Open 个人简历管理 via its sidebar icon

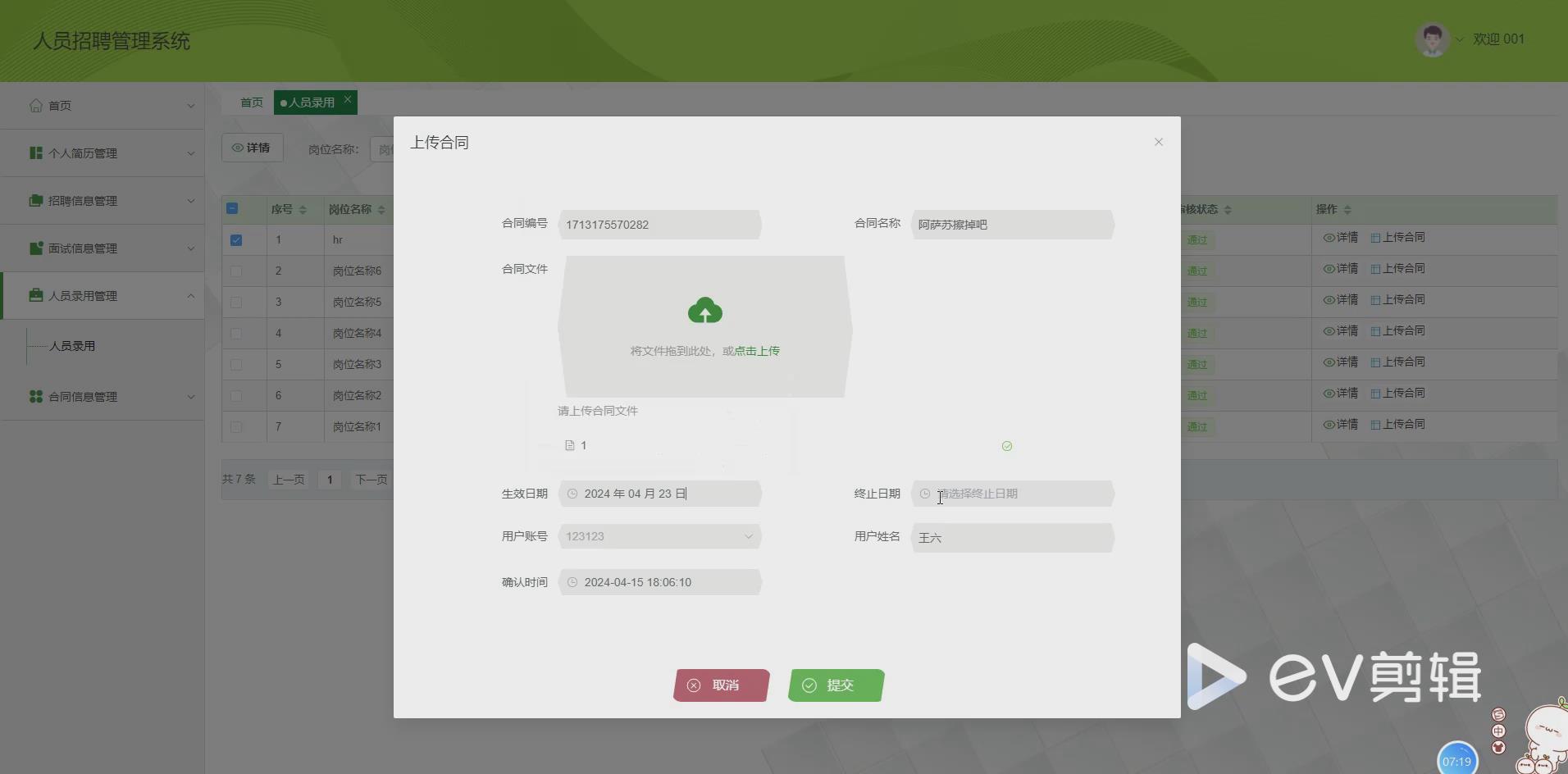point(34,153)
